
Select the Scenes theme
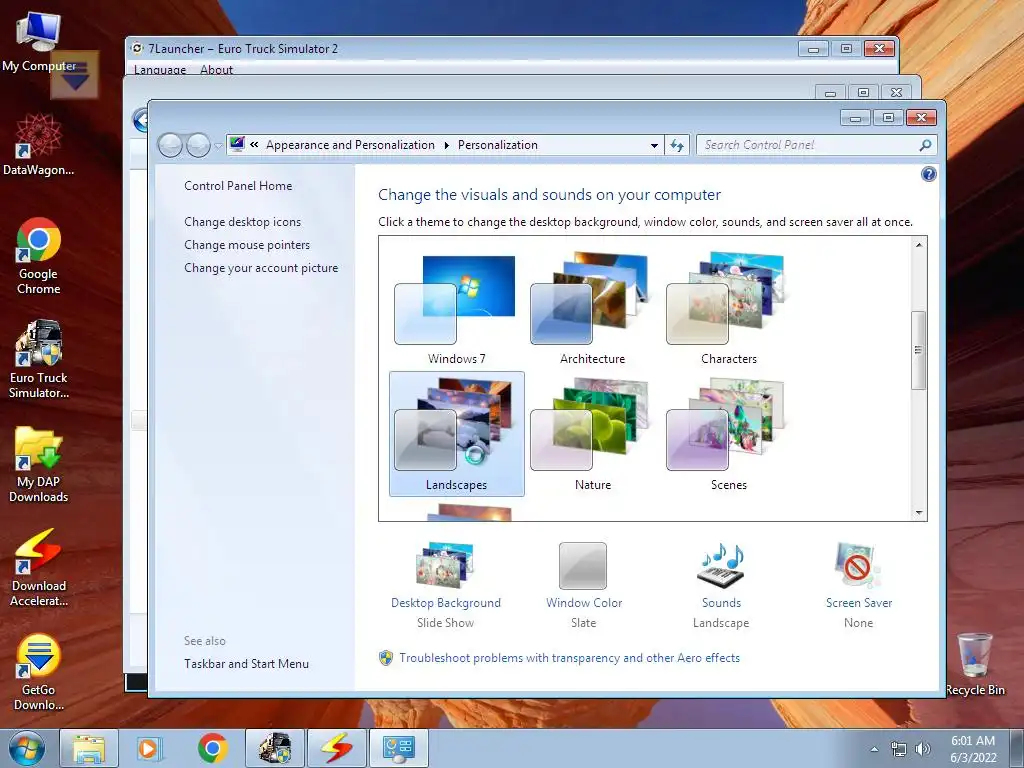pos(728,434)
